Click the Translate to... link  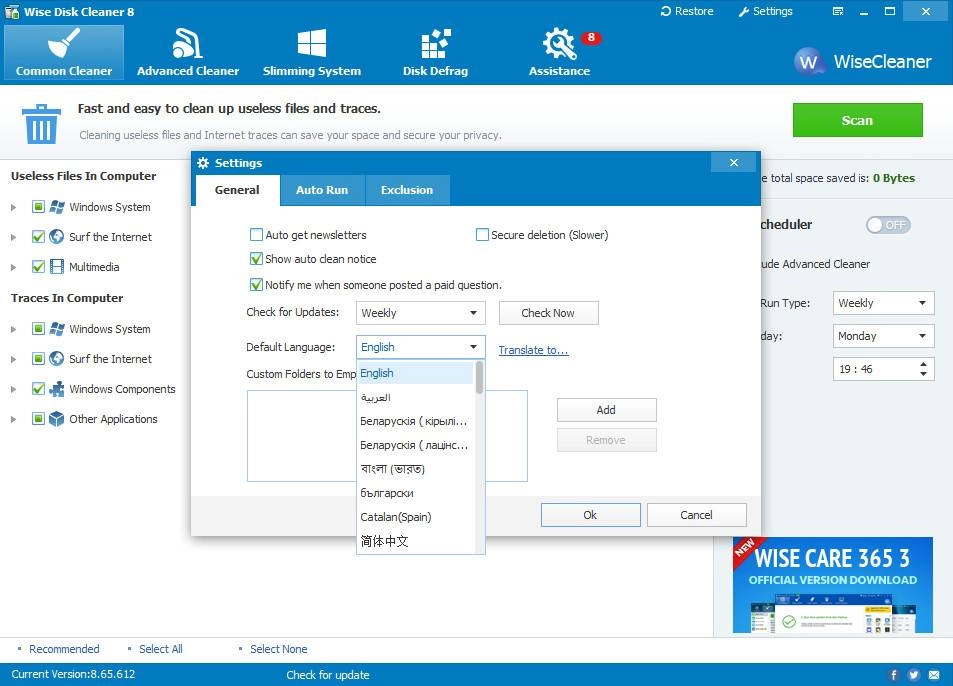[x=533, y=350]
